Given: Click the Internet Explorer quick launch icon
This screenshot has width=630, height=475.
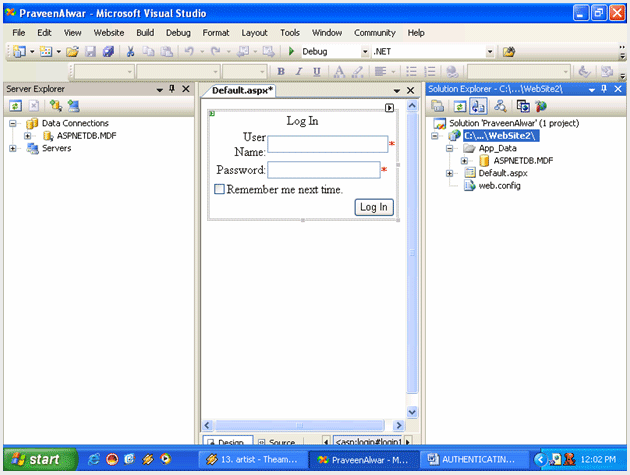Looking at the screenshot, I should point(94,459).
